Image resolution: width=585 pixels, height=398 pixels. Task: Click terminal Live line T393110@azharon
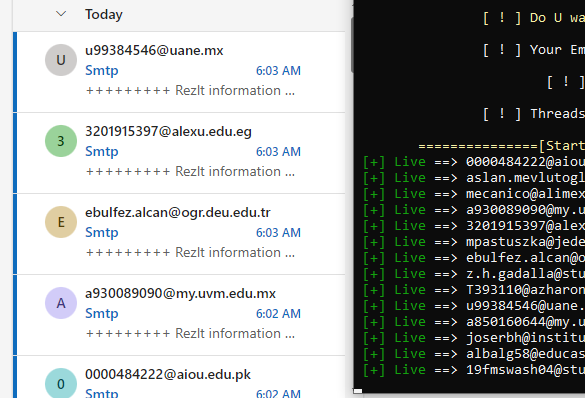474,290
